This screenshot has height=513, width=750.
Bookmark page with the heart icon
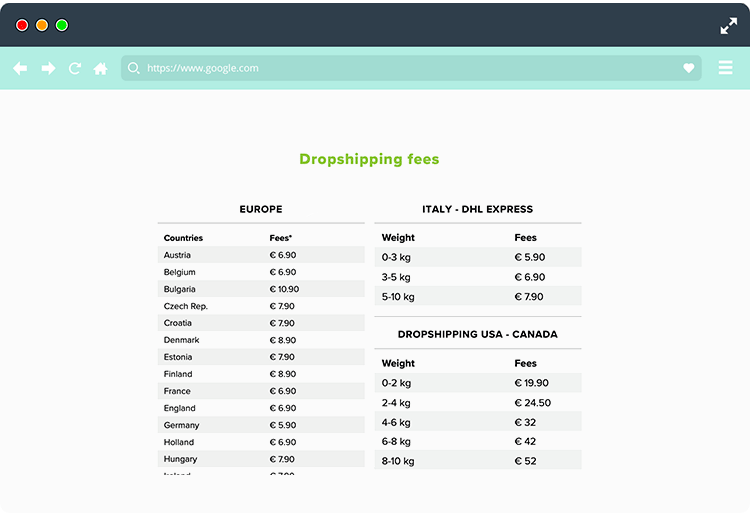(x=689, y=68)
